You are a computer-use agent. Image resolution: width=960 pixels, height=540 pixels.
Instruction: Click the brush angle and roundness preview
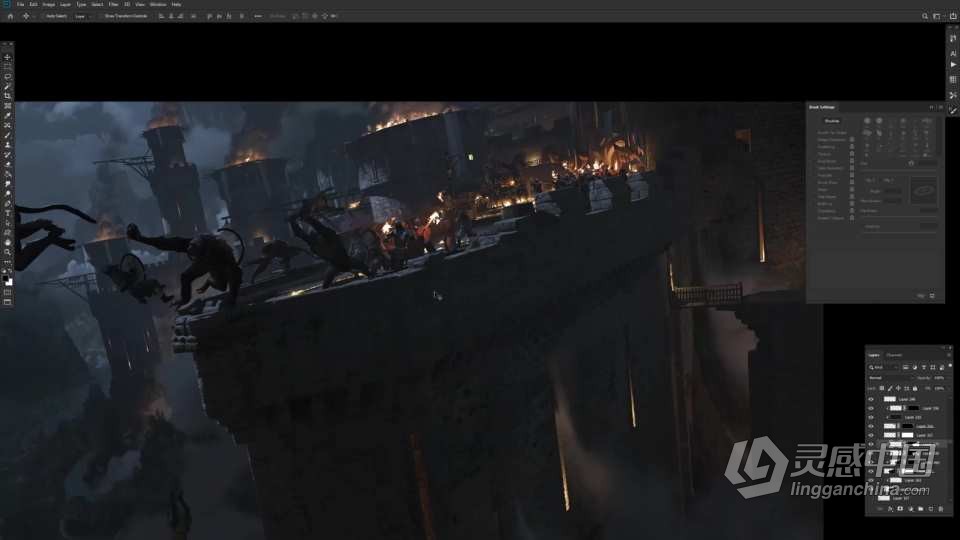tap(923, 190)
